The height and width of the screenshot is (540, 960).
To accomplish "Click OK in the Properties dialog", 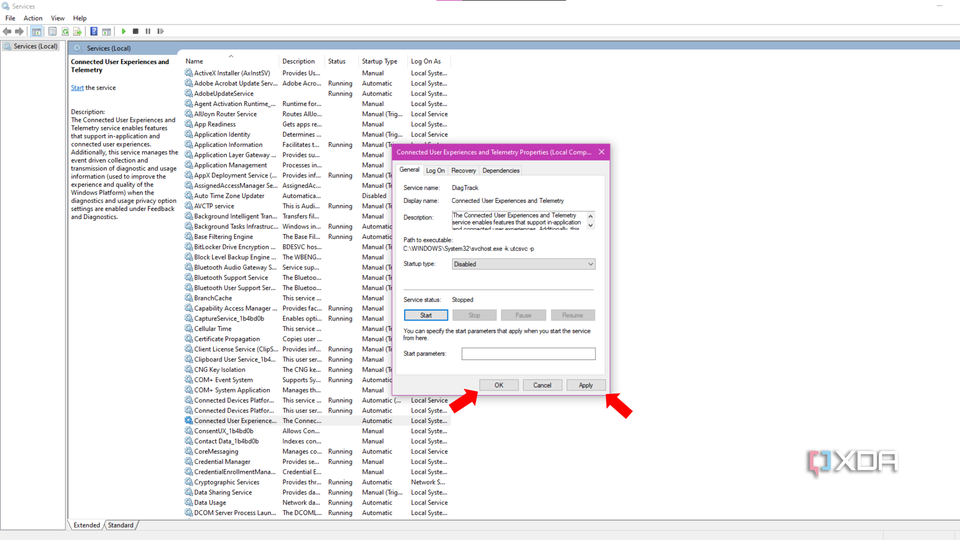I will coord(499,385).
